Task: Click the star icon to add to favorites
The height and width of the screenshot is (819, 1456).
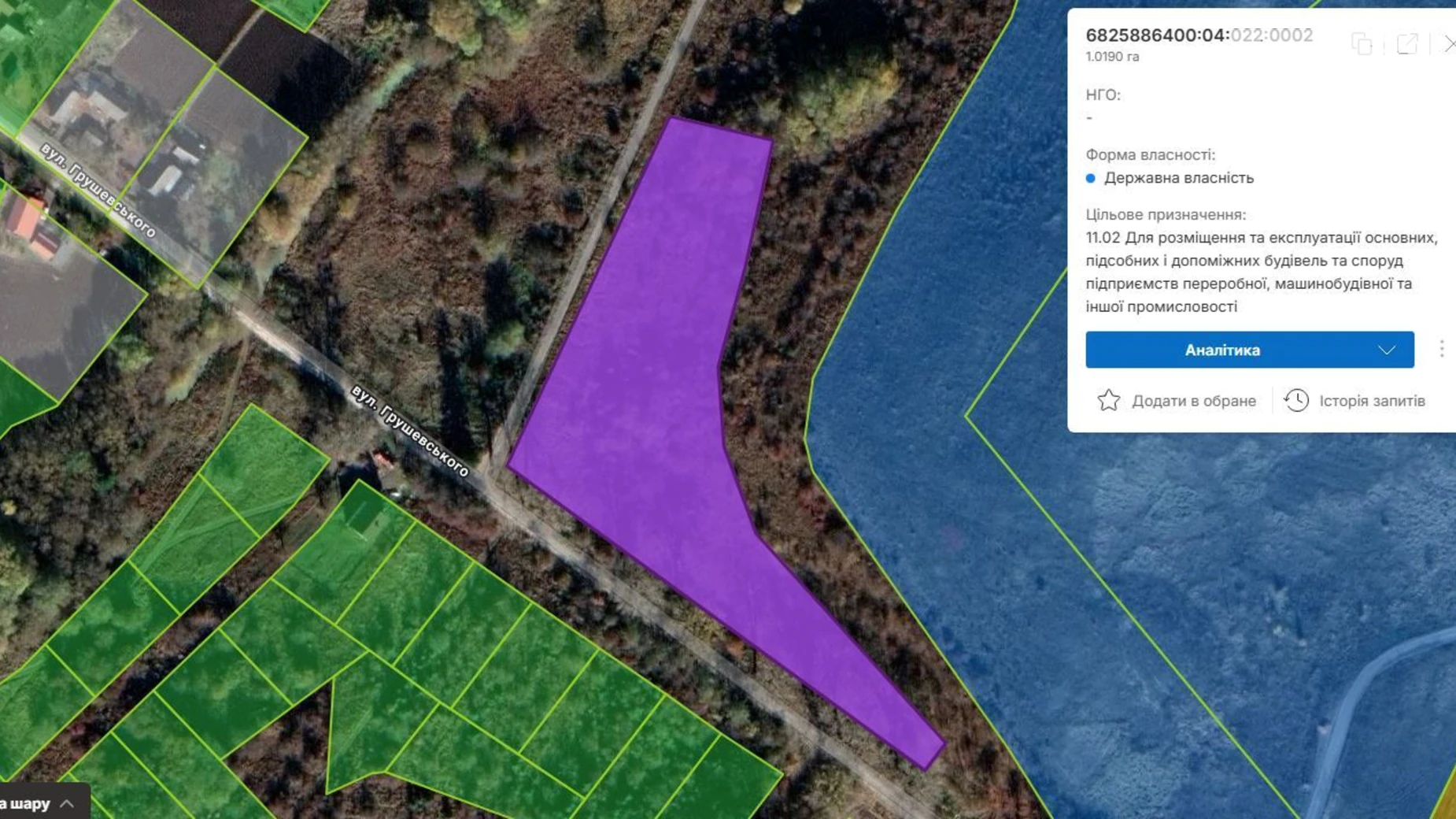Action: 1108,401
